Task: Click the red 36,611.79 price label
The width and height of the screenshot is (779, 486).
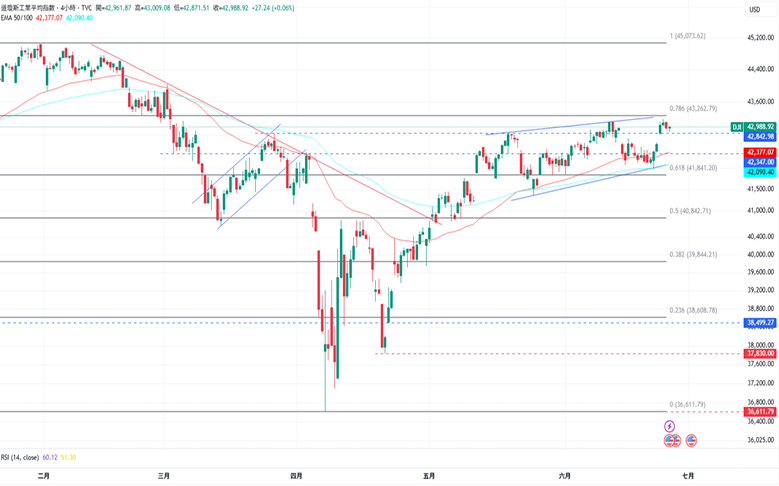Action: [760, 411]
